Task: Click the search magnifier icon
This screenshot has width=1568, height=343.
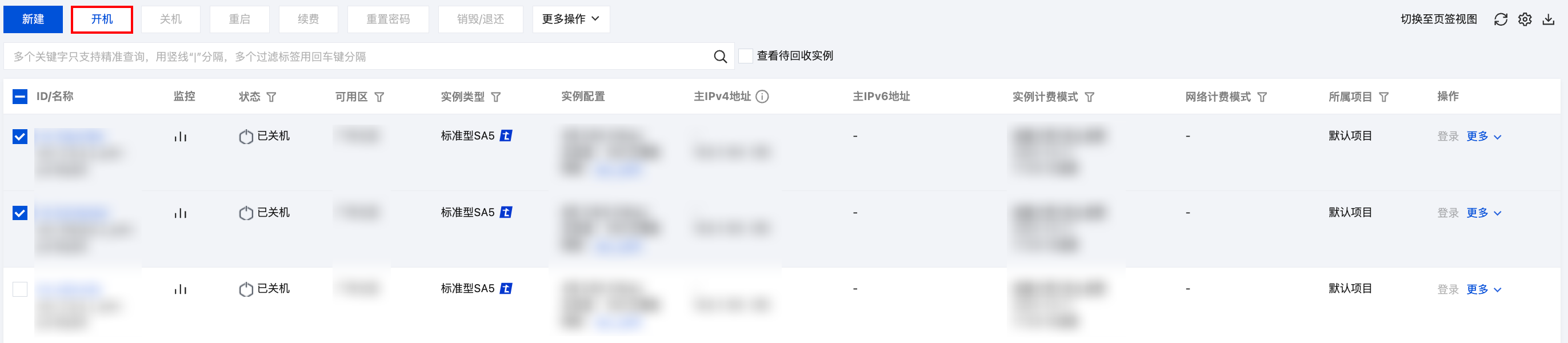Action: [x=720, y=57]
